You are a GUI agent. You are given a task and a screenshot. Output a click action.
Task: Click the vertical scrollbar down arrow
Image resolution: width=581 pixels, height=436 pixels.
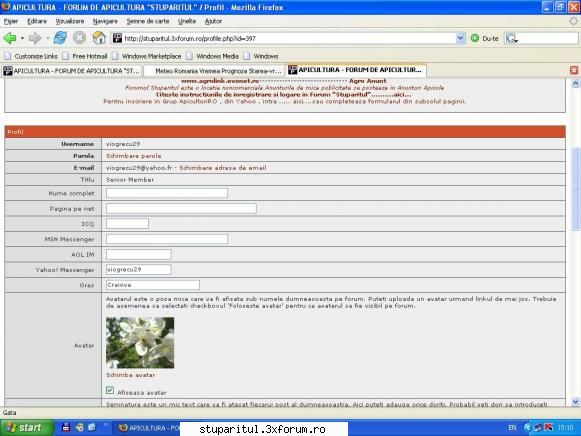click(x=575, y=402)
